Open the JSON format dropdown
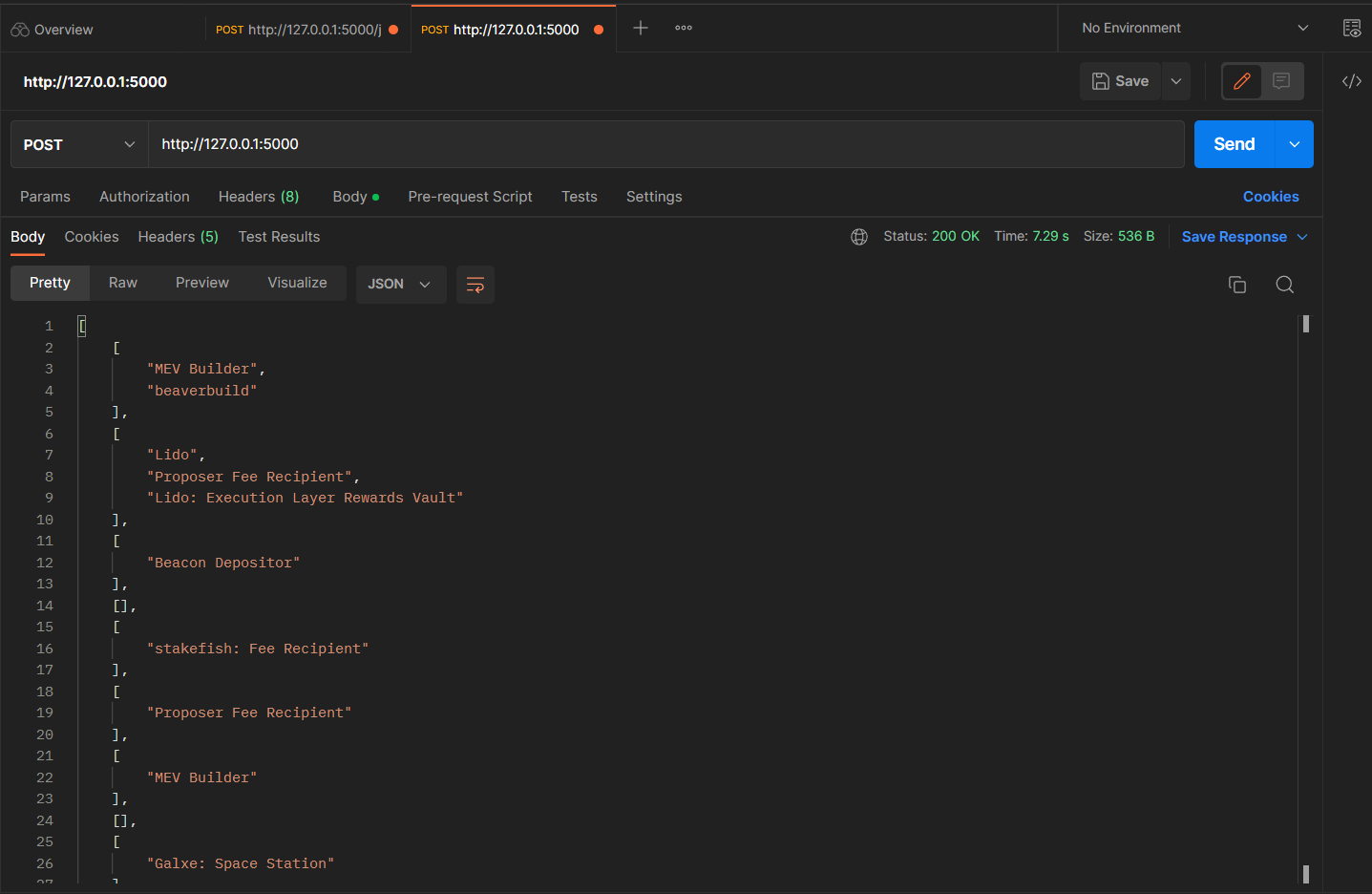 click(400, 284)
